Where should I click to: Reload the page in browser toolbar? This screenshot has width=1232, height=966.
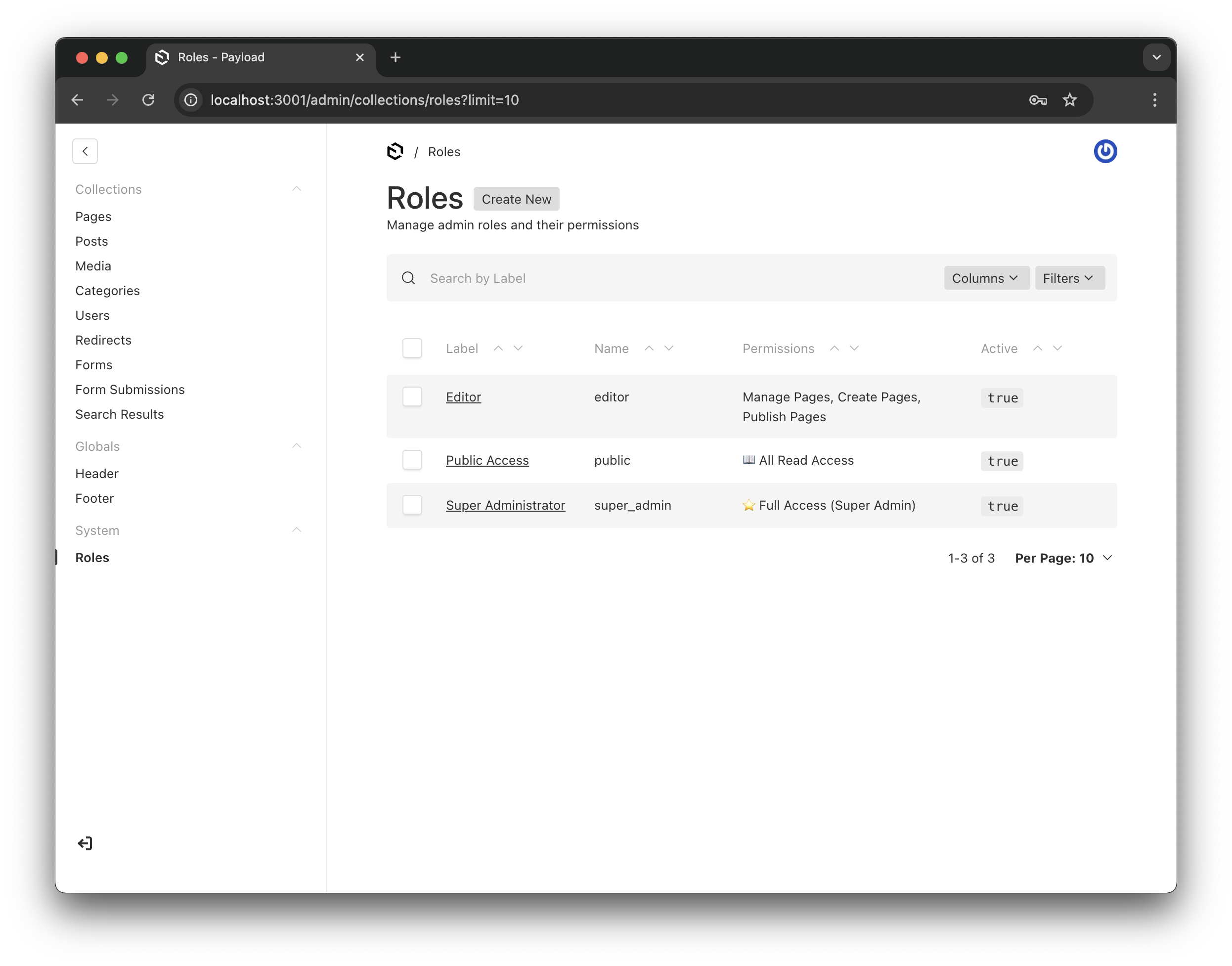coord(148,100)
